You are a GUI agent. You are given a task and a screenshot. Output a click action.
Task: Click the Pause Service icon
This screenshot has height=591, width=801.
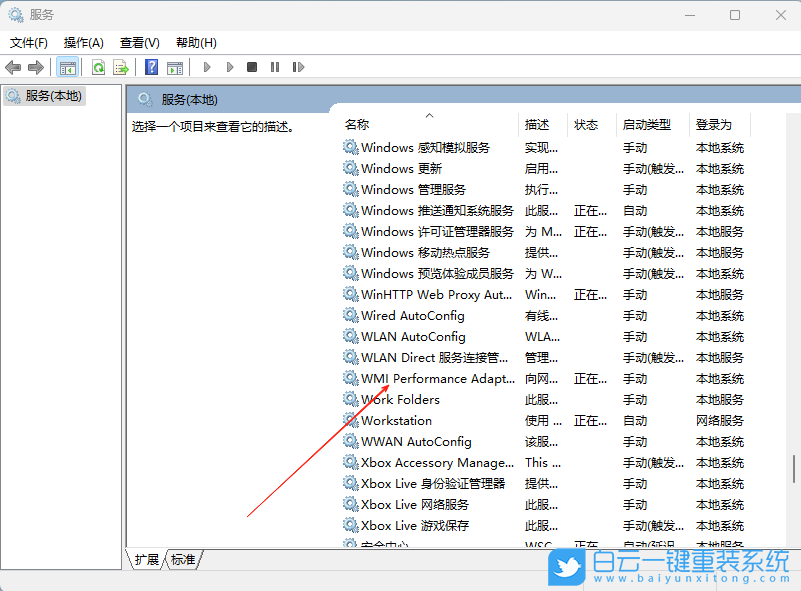(x=275, y=67)
